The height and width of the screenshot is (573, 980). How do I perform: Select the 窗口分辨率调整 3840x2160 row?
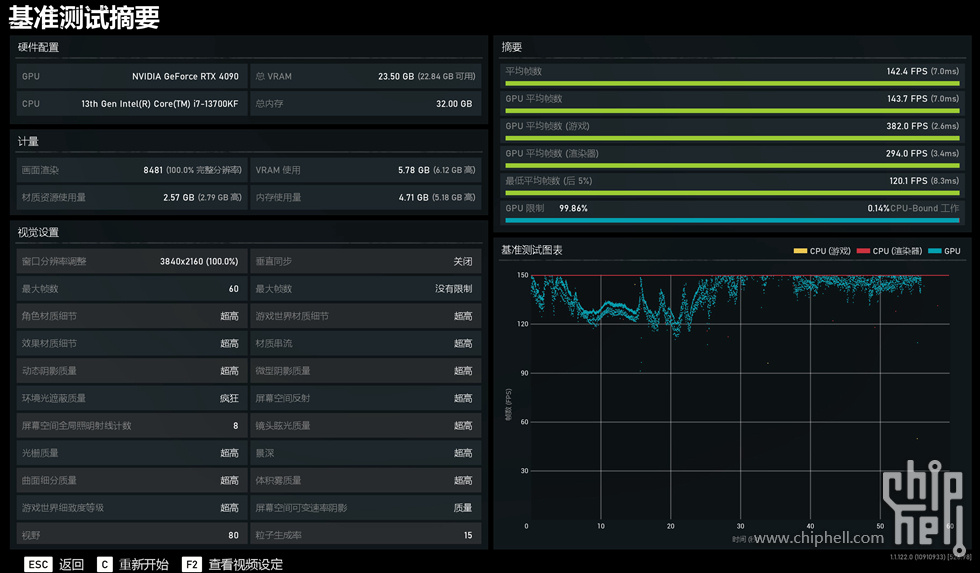[130, 261]
